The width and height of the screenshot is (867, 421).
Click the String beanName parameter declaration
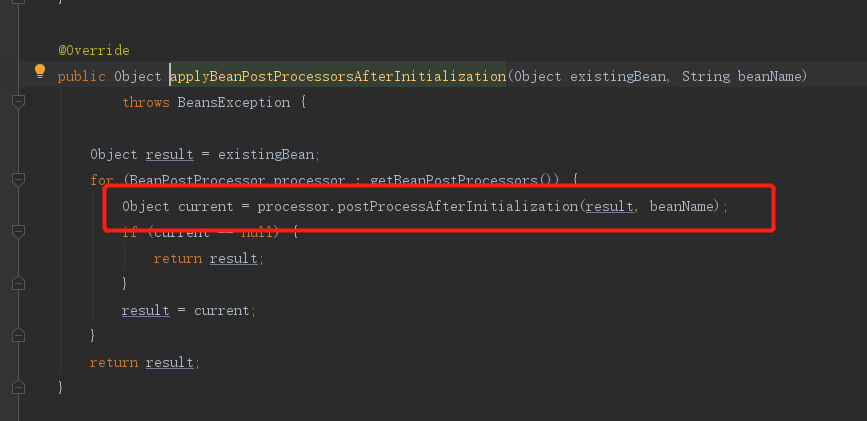(743, 76)
